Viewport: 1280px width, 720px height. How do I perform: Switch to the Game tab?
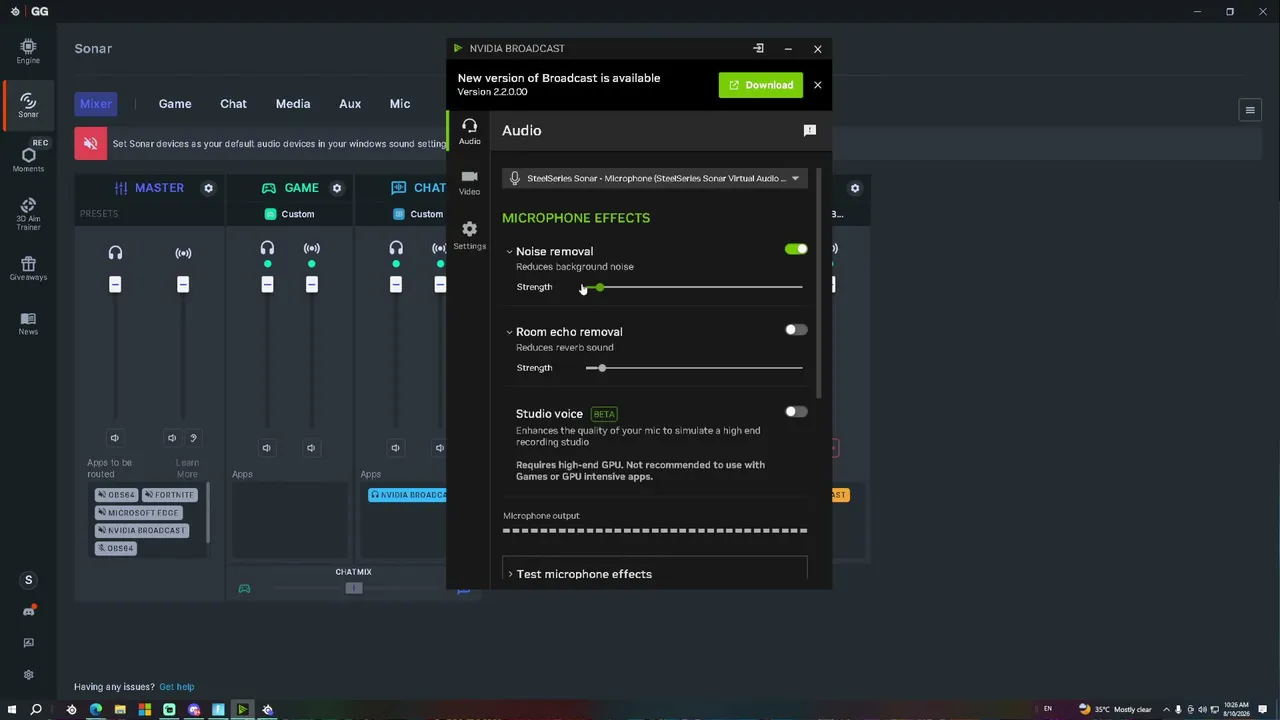(x=175, y=104)
